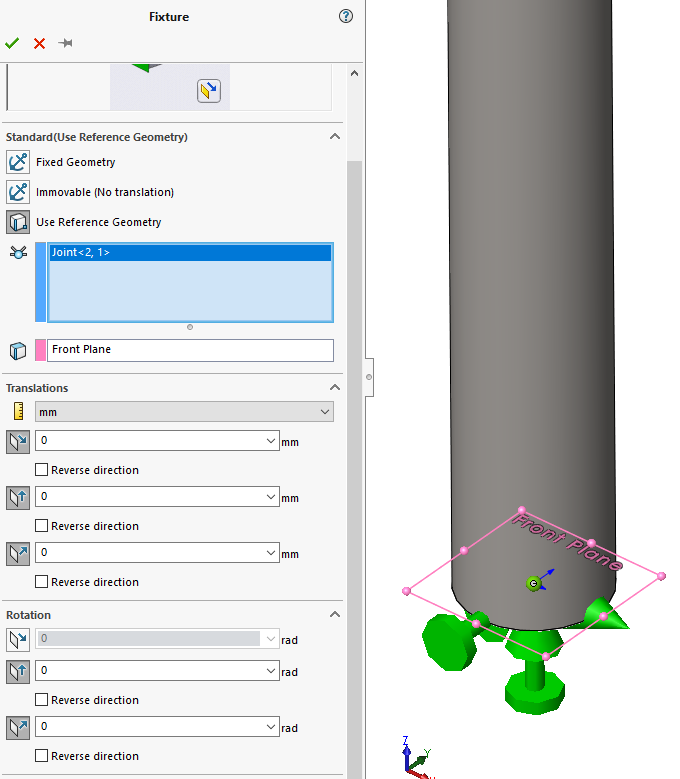This screenshot has height=779, width=680.
Task: Toggle first rotation direction (unpressed) button
Action: (x=18, y=640)
